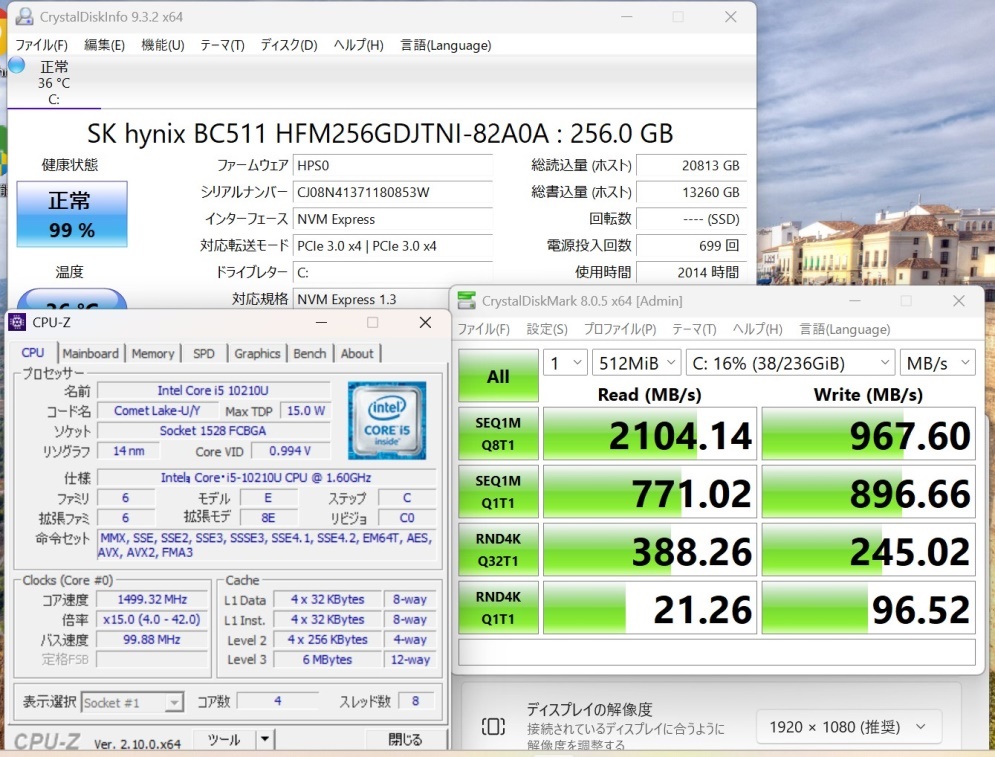This screenshot has height=757, width=995.
Task: Click the display resolution monitor icon
Action: click(x=493, y=727)
